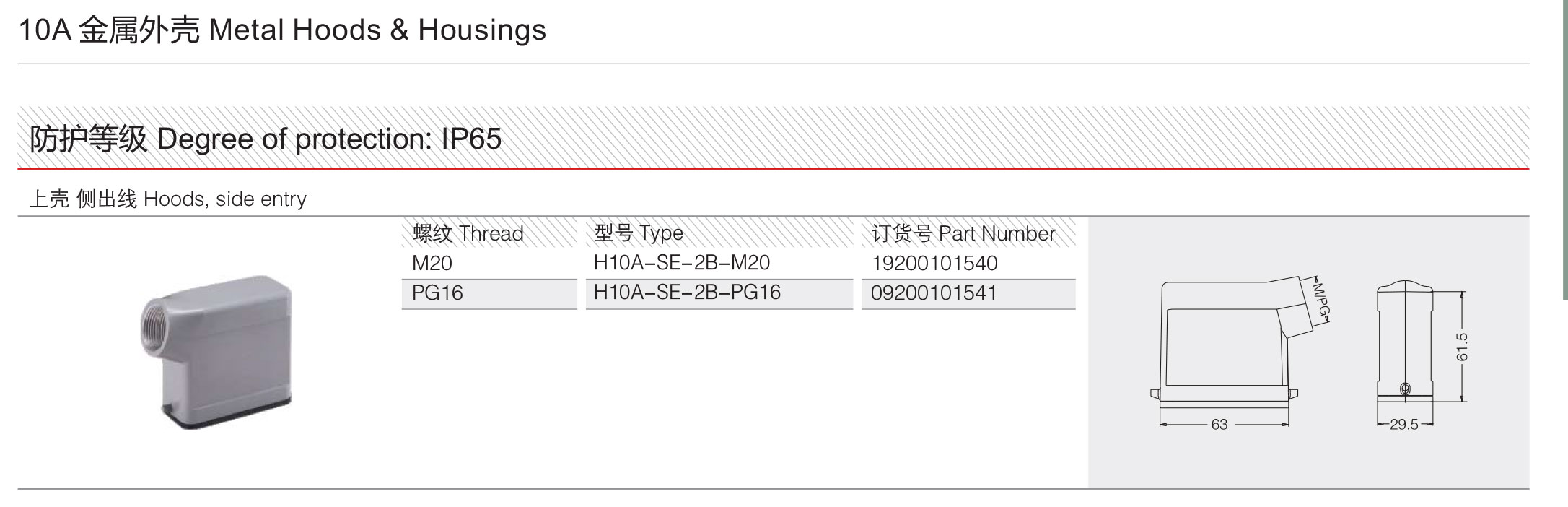This screenshot has height=507, width=1568.
Task: Select part number 09200101541
Action: 934,293
